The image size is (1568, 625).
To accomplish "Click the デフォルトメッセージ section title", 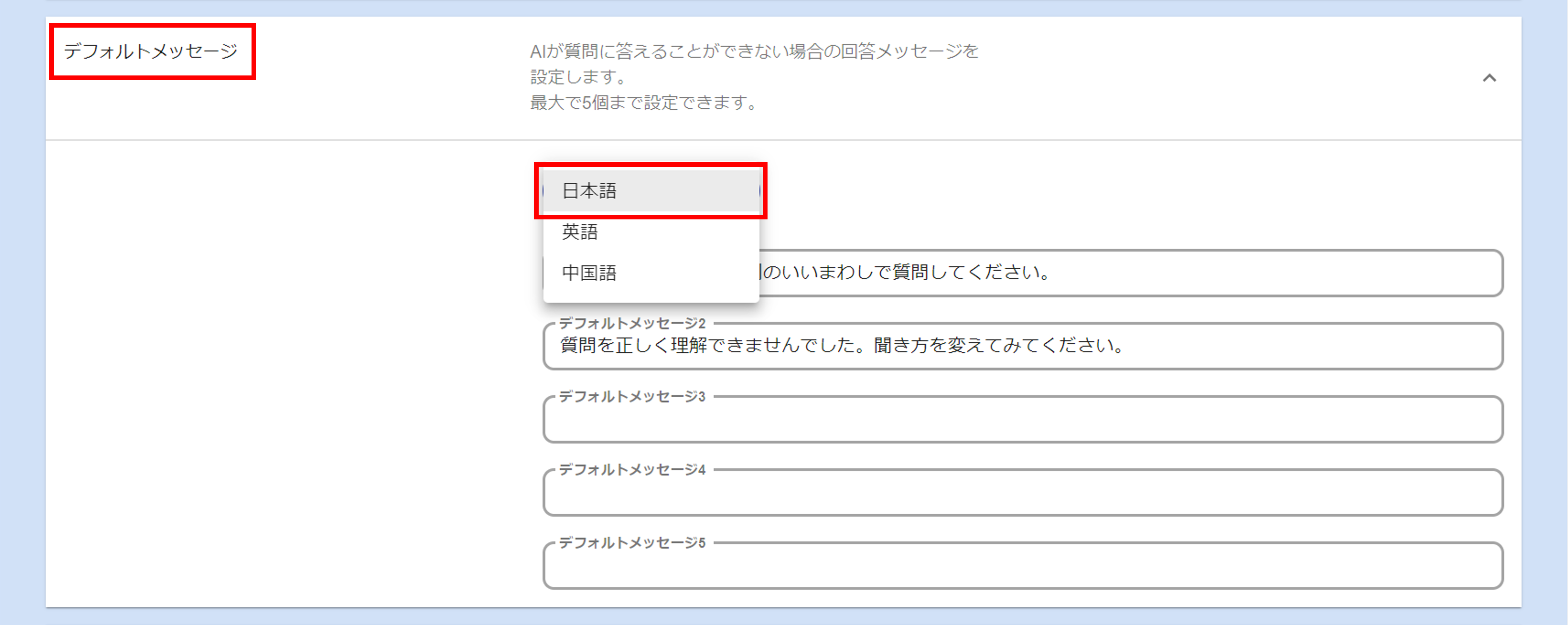I will (151, 51).
